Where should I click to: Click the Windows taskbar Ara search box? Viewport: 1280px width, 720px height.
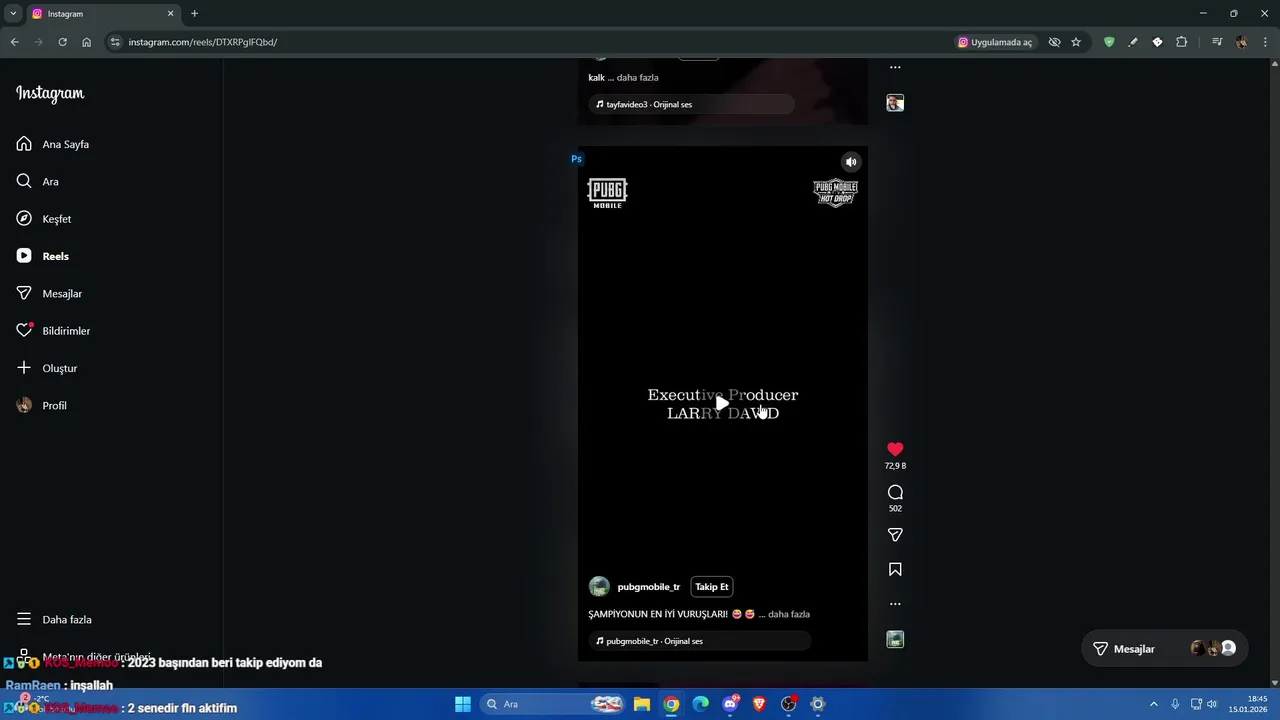pos(554,704)
